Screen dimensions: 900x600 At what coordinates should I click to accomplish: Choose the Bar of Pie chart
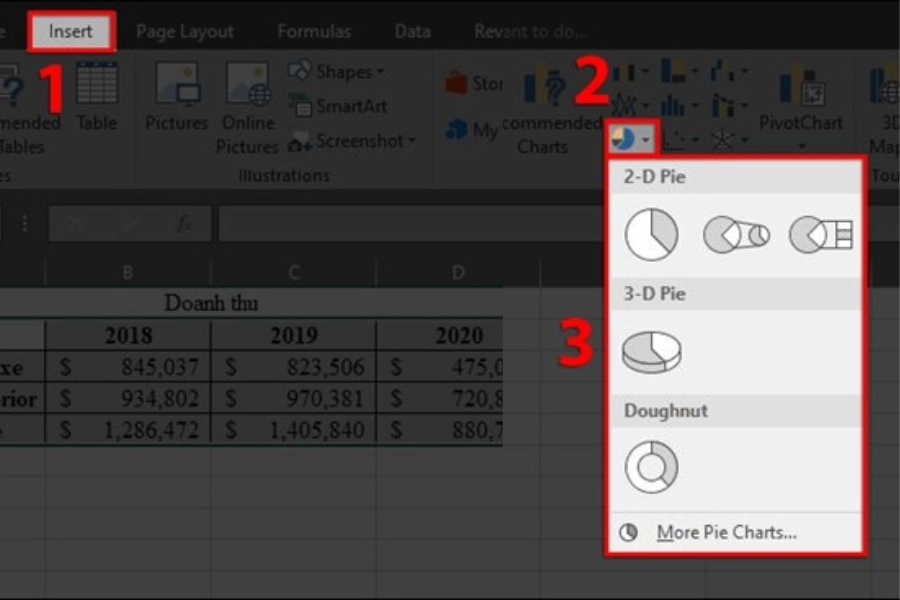[x=820, y=235]
